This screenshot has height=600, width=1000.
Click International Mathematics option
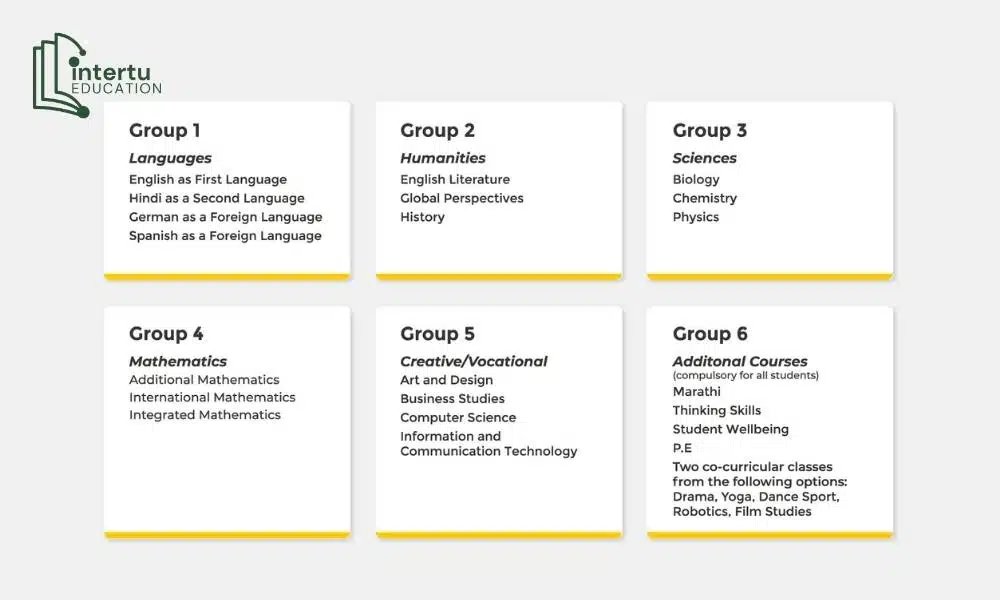pyautogui.click(x=212, y=397)
